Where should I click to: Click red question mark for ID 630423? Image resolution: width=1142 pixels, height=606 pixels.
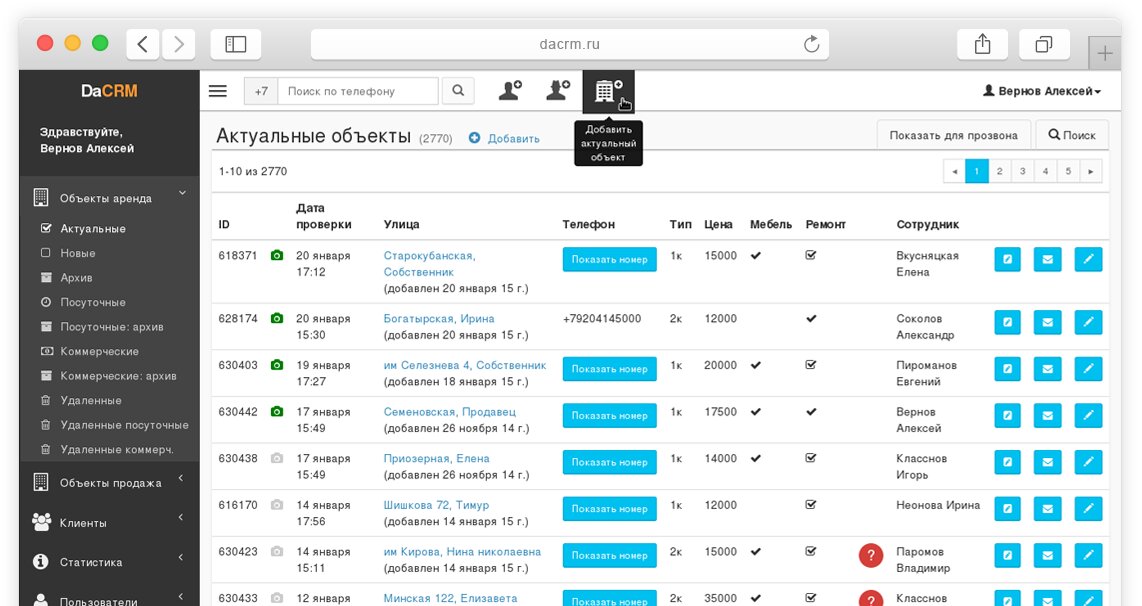[x=871, y=555]
